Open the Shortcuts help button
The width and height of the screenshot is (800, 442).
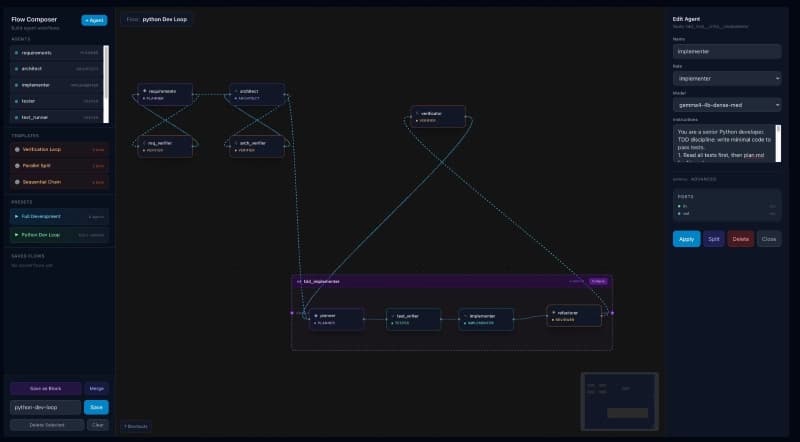136,426
